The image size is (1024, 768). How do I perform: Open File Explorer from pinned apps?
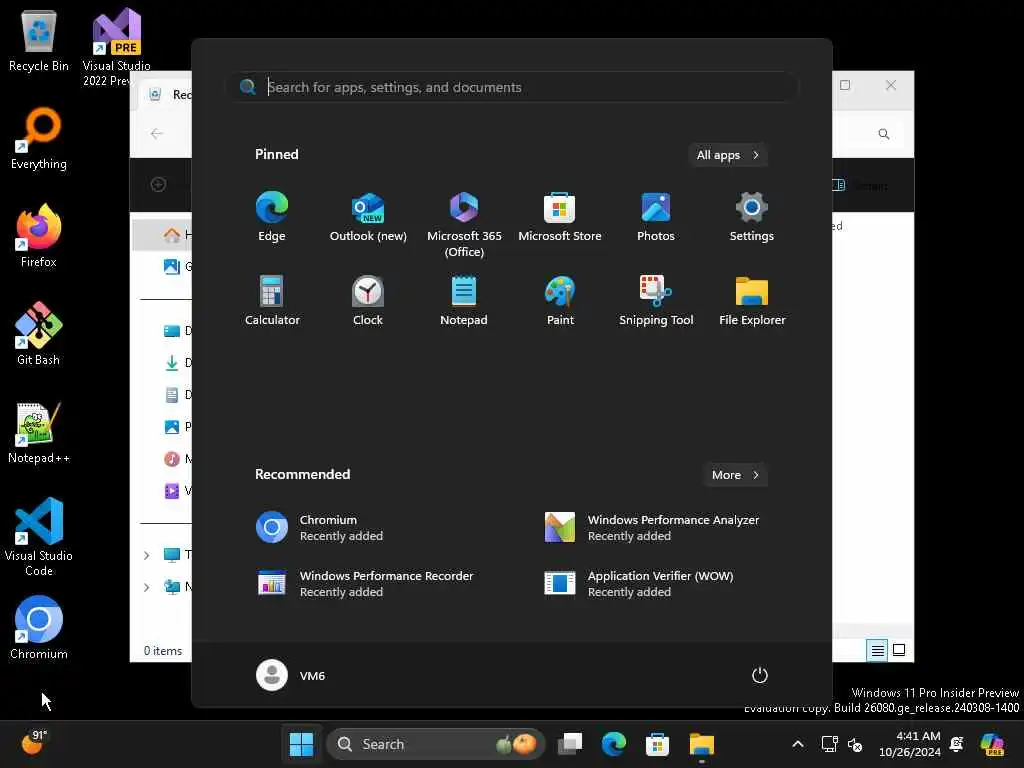click(x=752, y=300)
